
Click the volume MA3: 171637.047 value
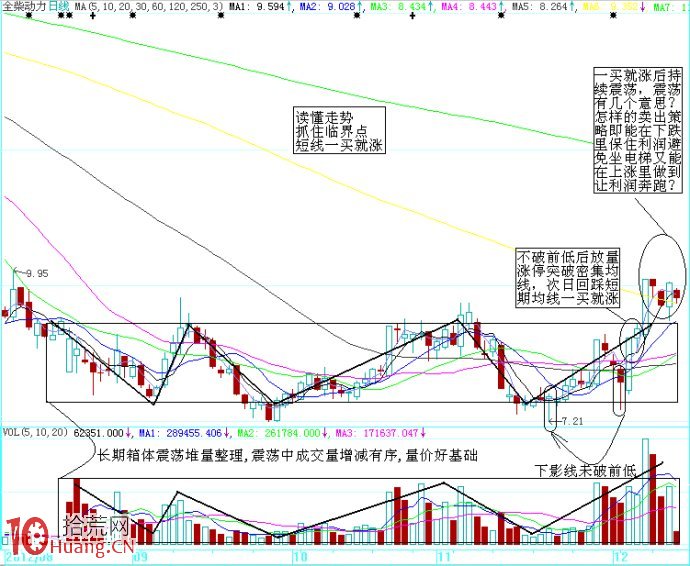point(377,433)
